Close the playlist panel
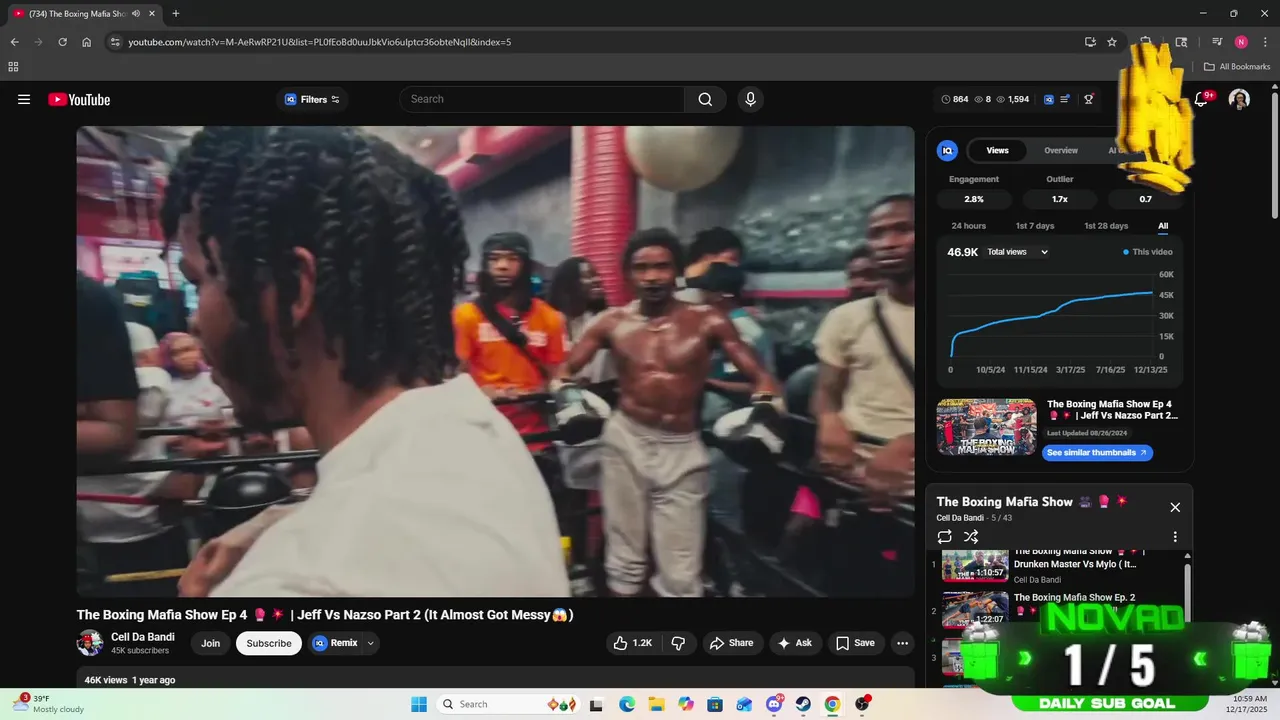 1175,507
